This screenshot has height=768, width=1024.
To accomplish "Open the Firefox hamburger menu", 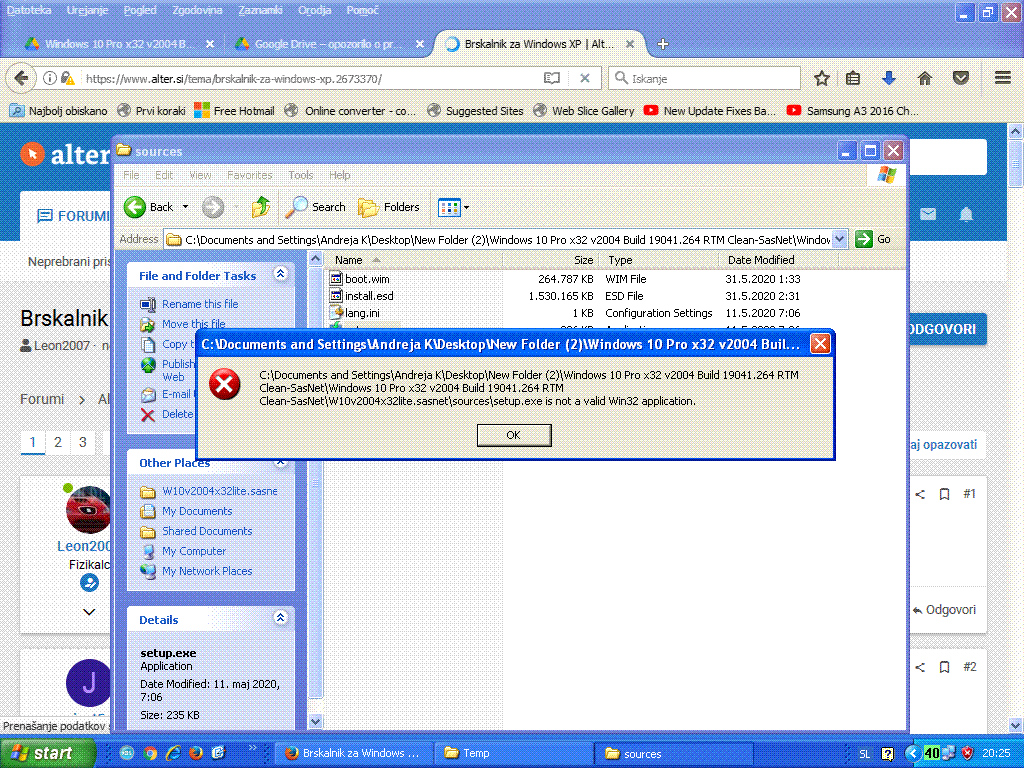I will click(x=1003, y=78).
